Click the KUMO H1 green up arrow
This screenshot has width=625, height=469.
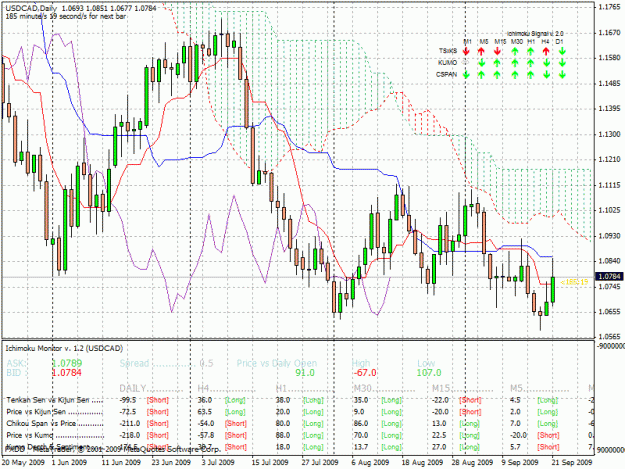(531, 63)
